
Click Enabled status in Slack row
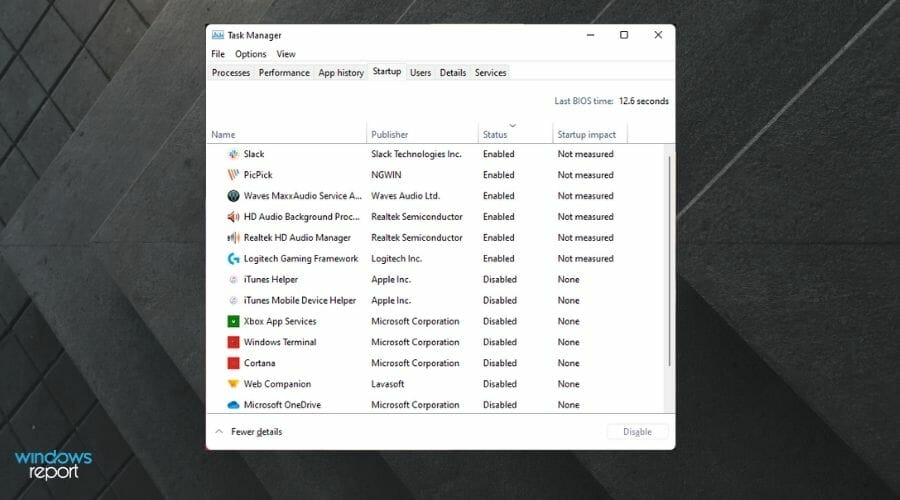498,154
